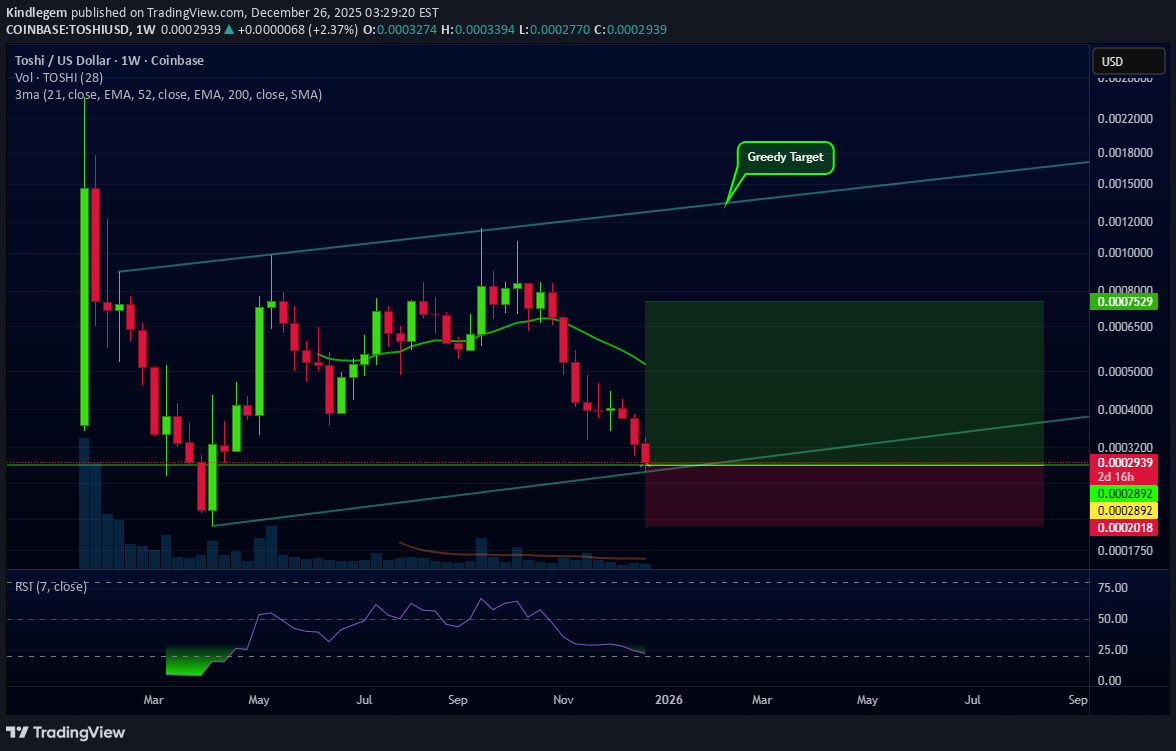Image resolution: width=1176 pixels, height=751 pixels.
Task: Click the green 0.0002892 entry price label
Action: click(x=1124, y=494)
